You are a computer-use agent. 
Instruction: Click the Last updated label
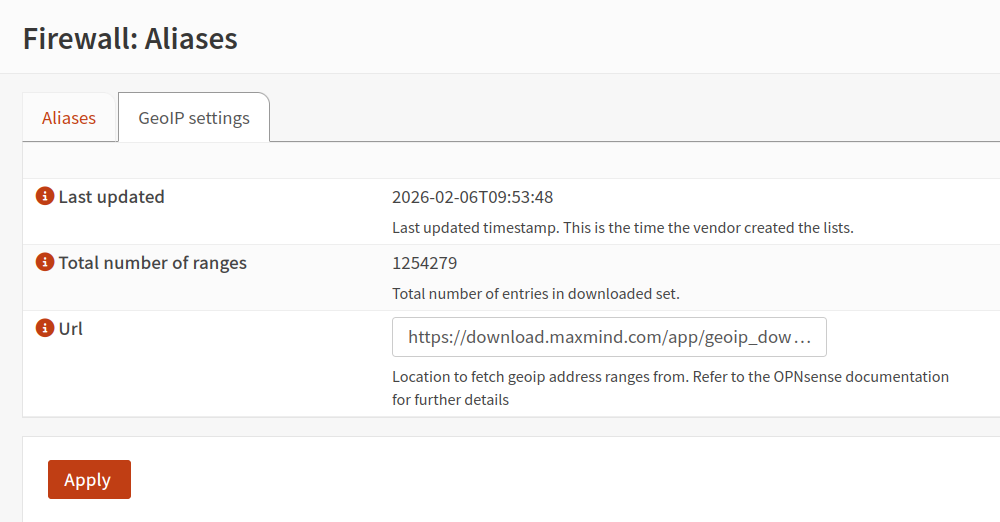[x=111, y=197]
